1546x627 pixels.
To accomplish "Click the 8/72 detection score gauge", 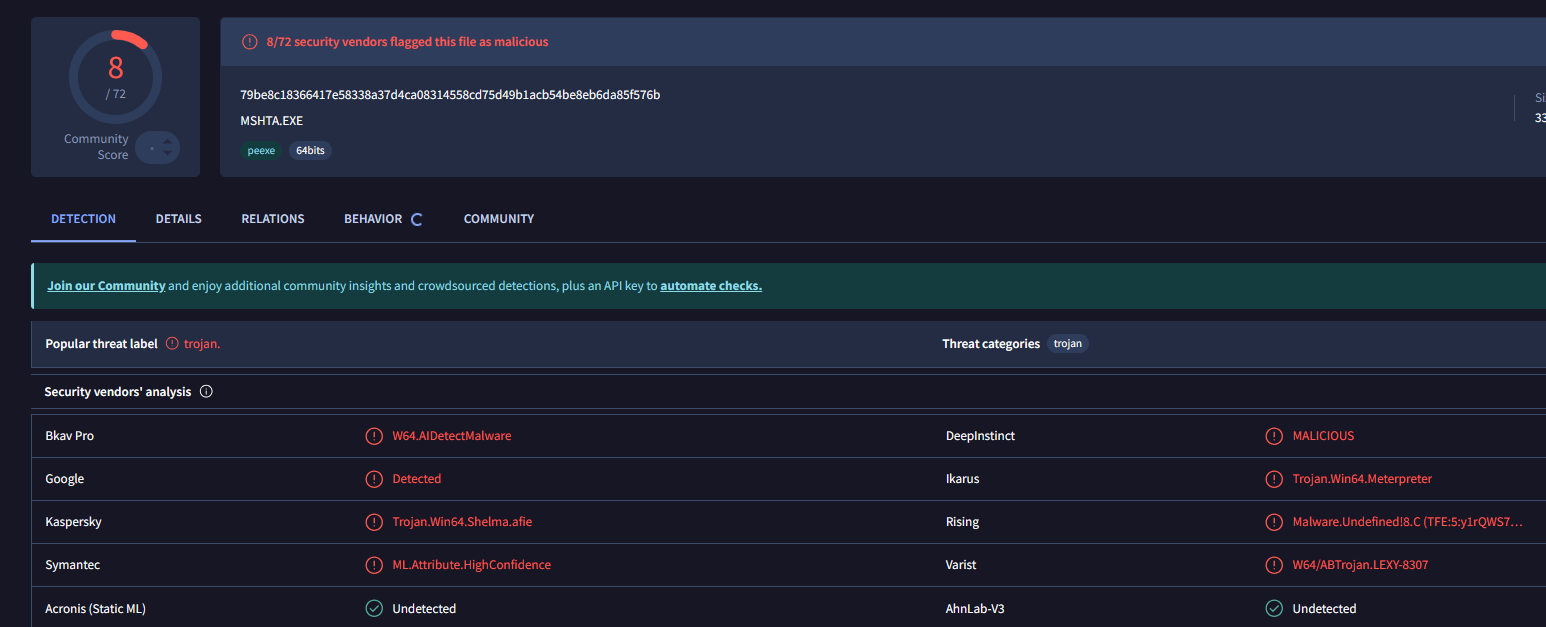I will click(115, 77).
